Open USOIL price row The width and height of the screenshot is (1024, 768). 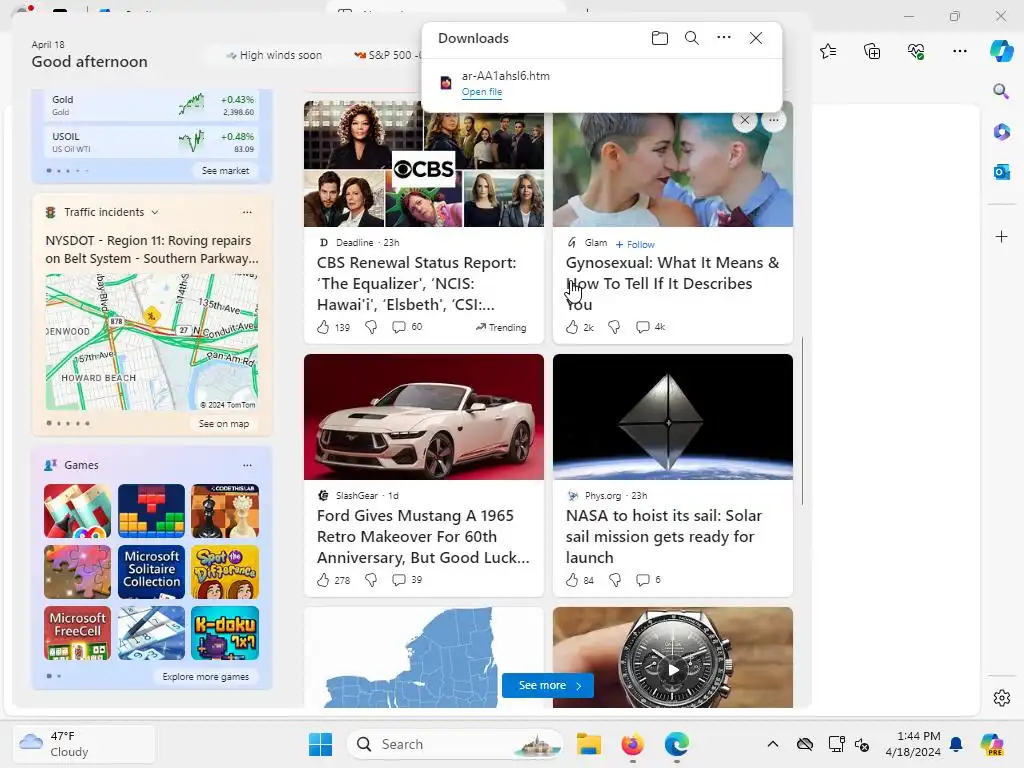(x=152, y=142)
